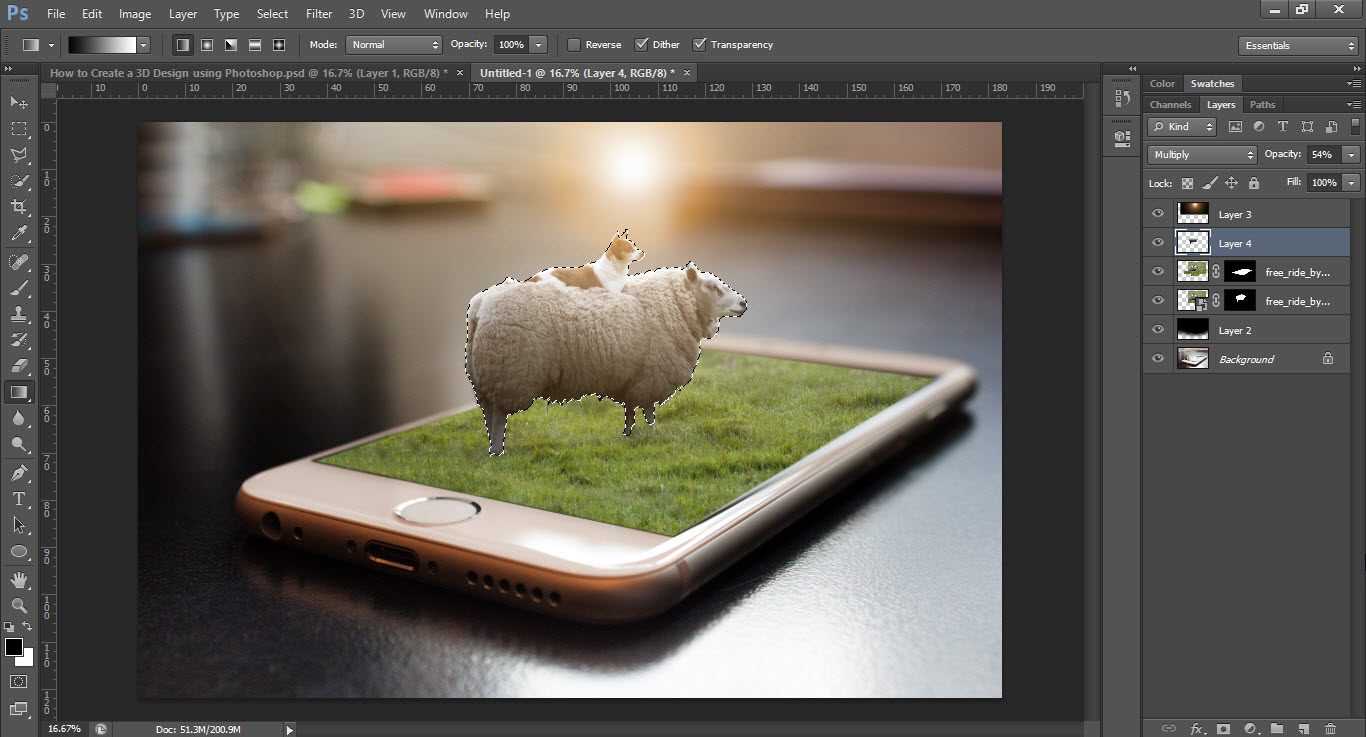Select the History Brush tool
The image size is (1366, 737).
19,340
